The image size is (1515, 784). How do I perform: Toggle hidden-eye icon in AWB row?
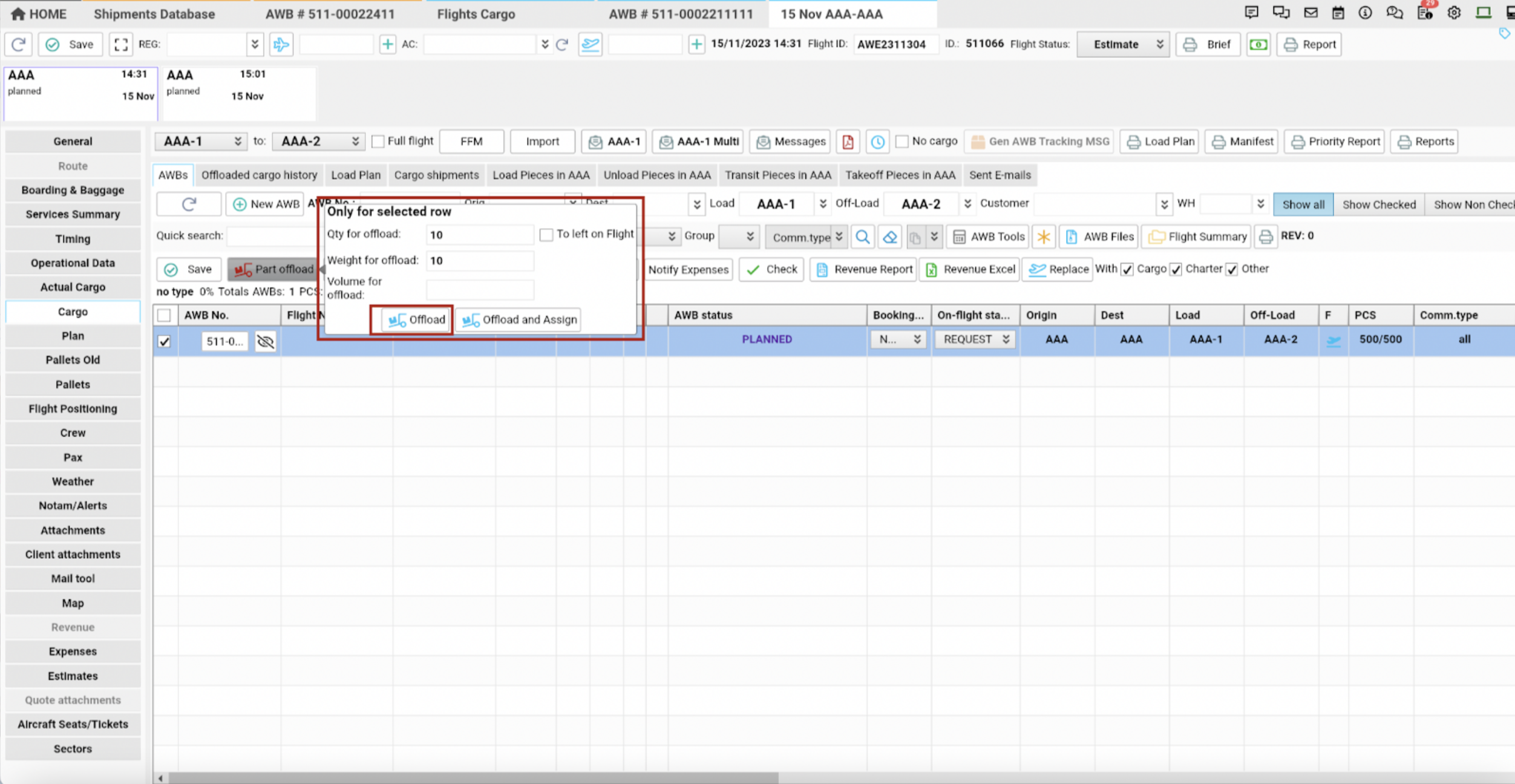click(x=265, y=341)
